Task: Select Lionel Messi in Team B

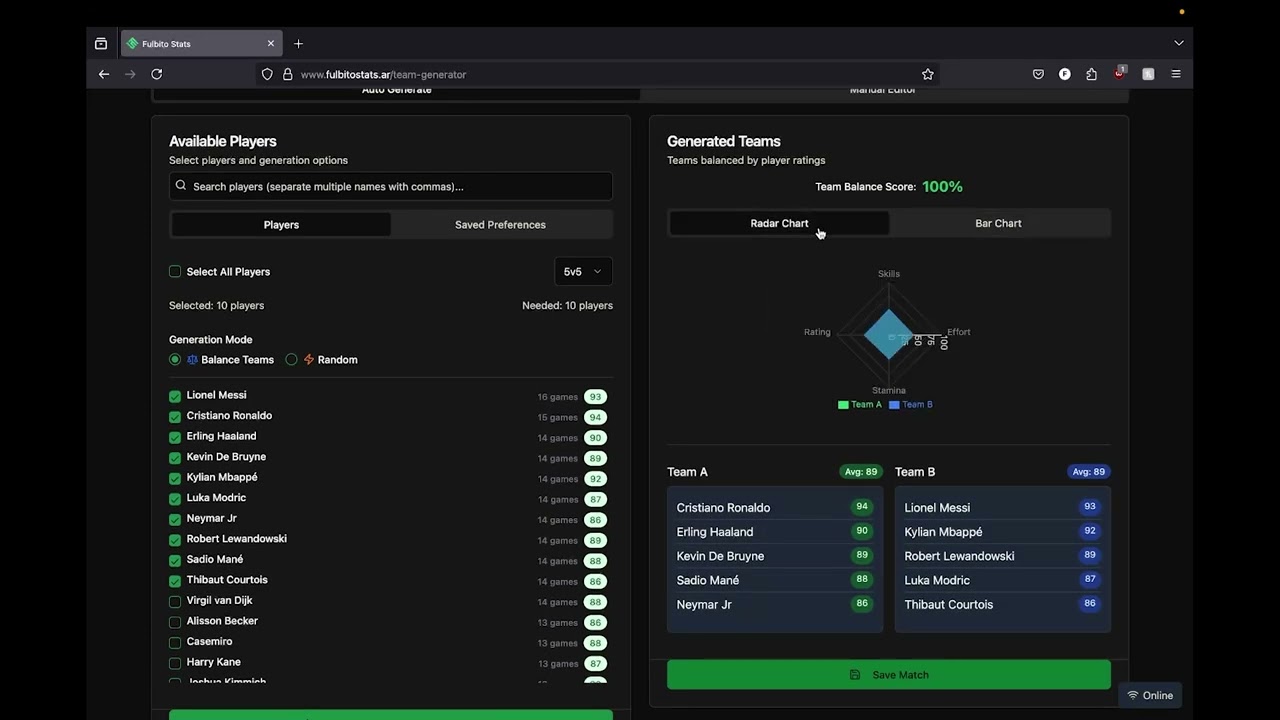Action: 1003,508
